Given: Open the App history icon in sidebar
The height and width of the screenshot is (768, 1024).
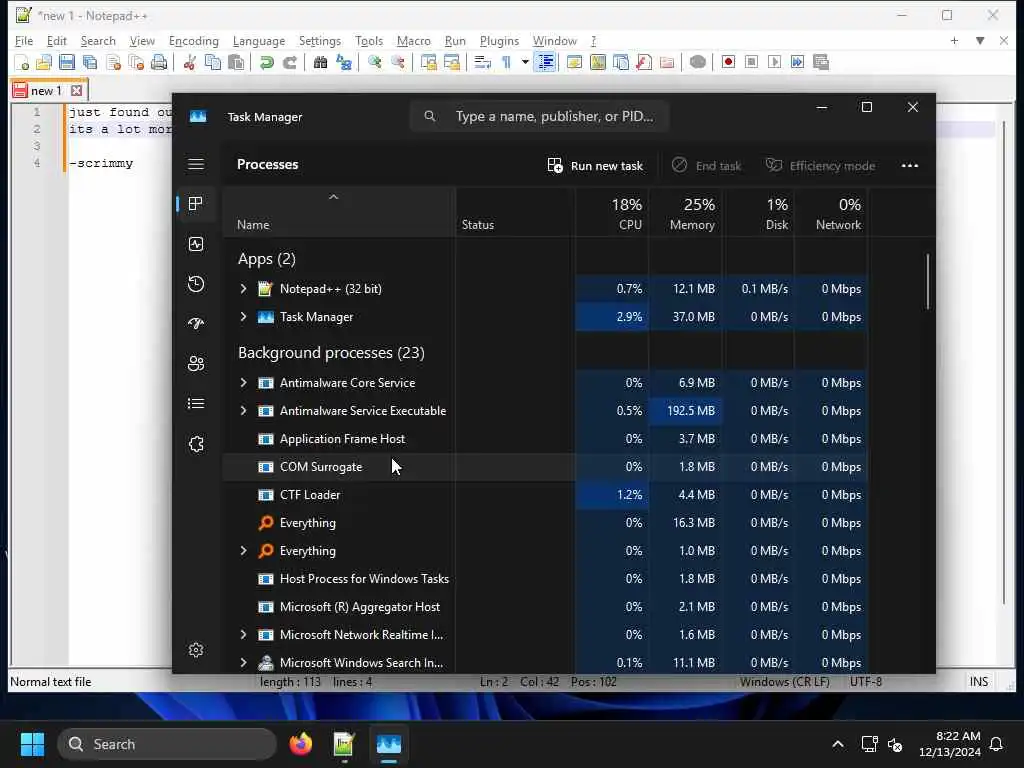Looking at the screenshot, I should pyautogui.click(x=196, y=284).
